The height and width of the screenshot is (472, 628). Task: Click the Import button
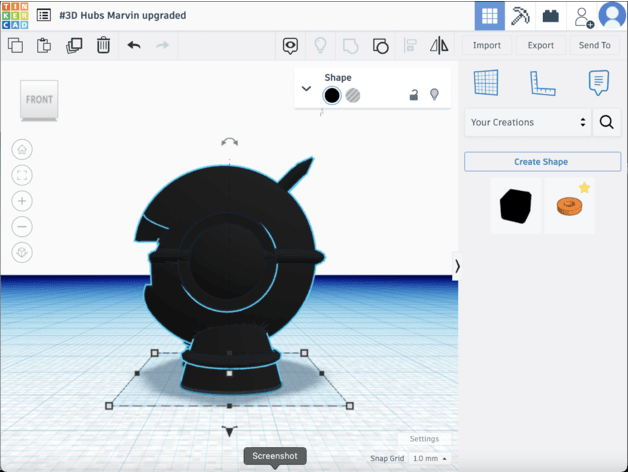pyautogui.click(x=487, y=45)
